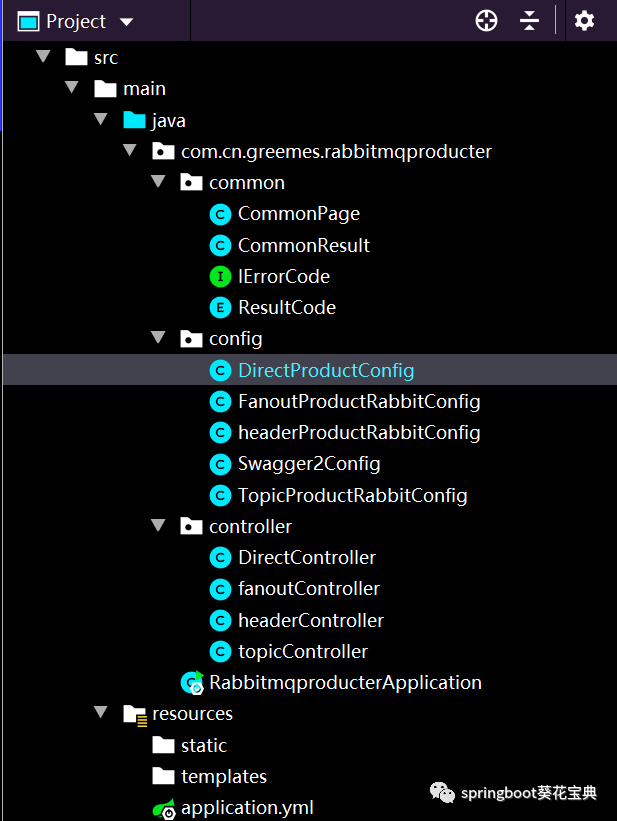Collapse the src folder tree arrow
Viewport: 617px width, 821px height.
tap(43, 56)
